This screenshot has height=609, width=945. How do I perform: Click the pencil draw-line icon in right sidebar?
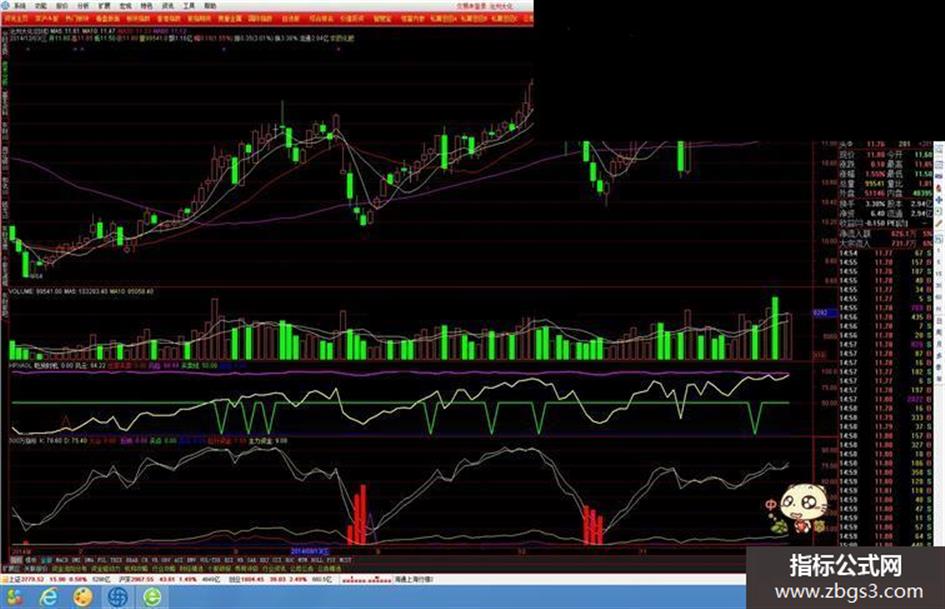pos(939,223)
